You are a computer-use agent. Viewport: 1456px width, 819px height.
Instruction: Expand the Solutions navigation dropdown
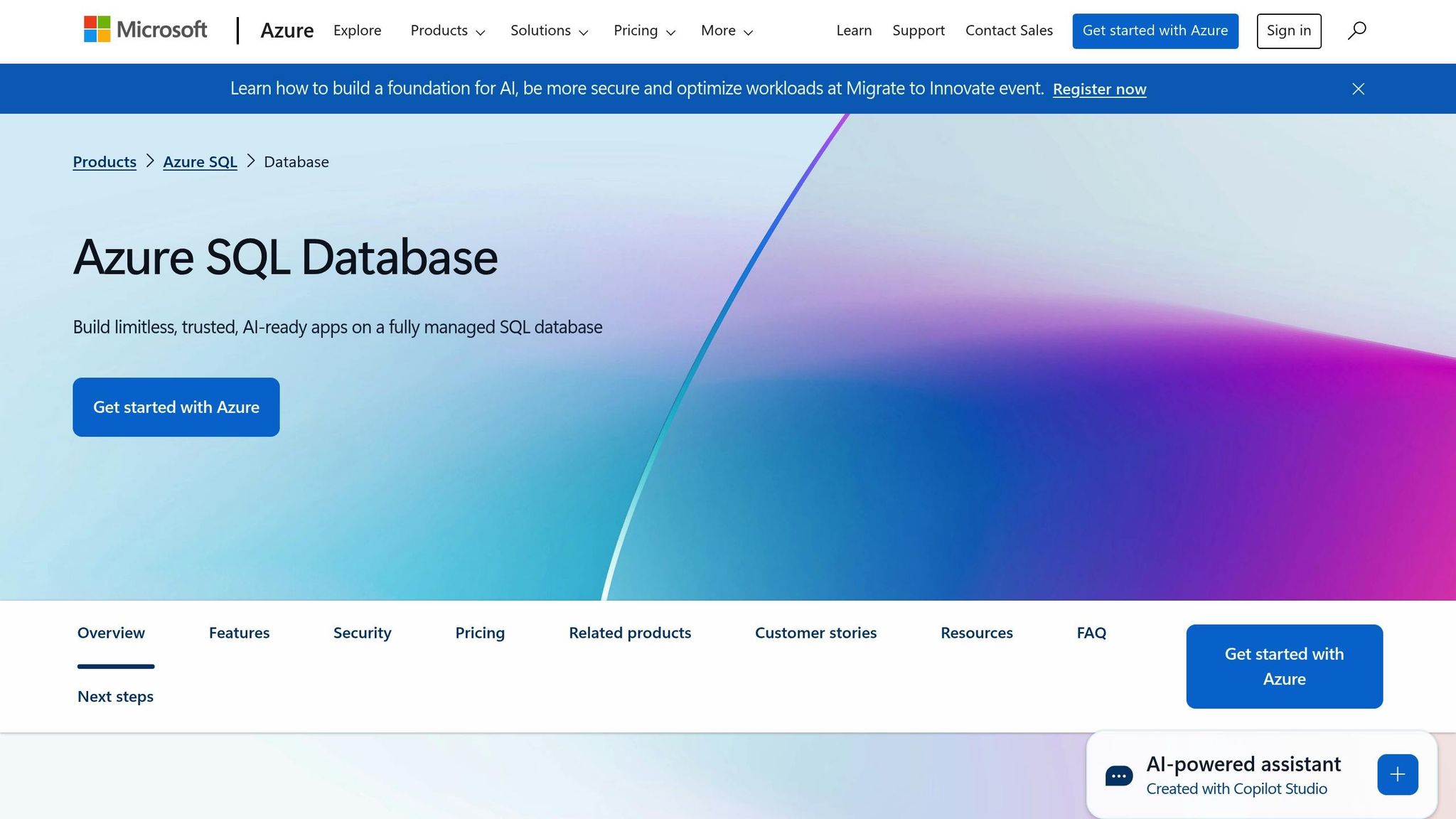[549, 31]
